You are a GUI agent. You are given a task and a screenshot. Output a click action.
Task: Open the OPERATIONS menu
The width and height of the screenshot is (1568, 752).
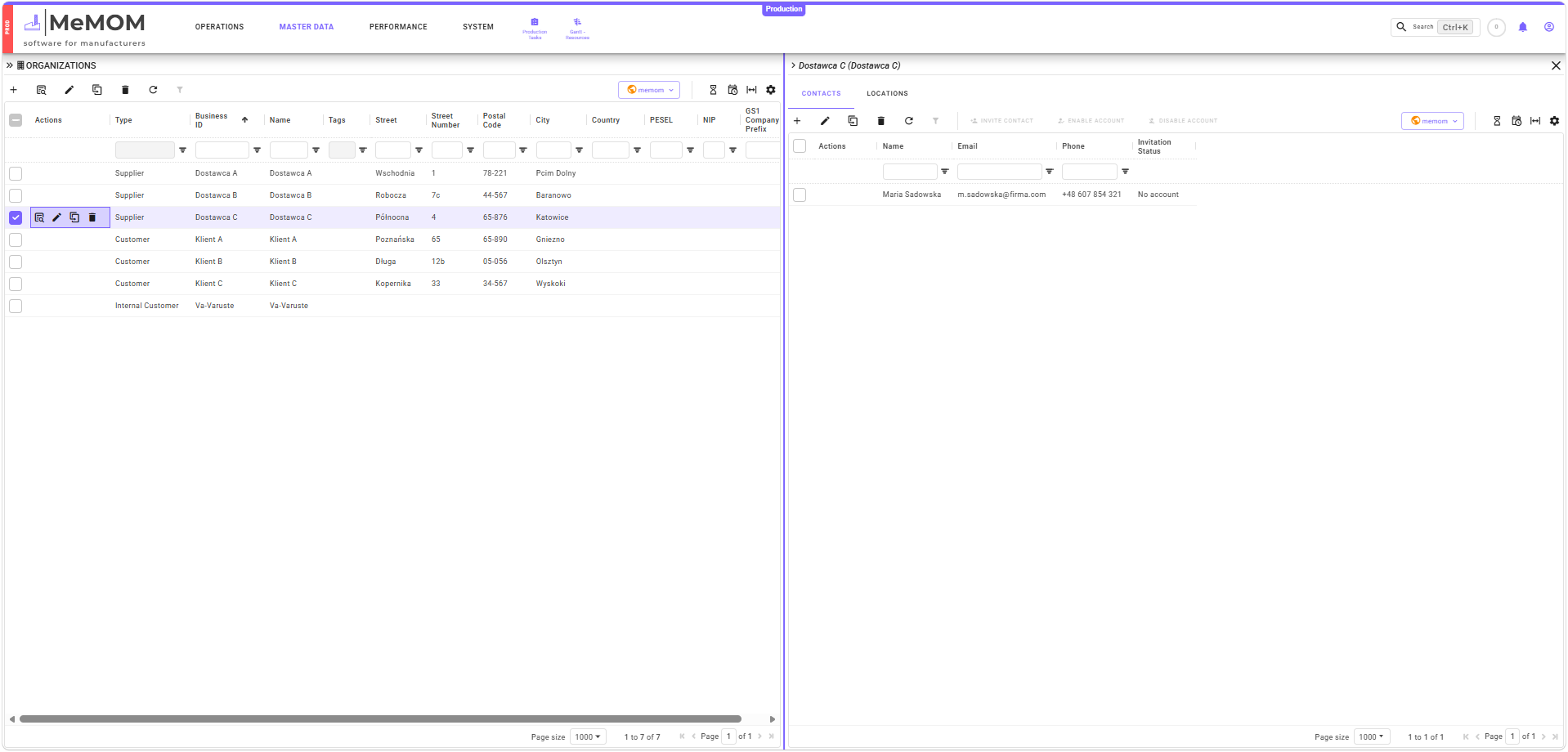pyautogui.click(x=219, y=27)
